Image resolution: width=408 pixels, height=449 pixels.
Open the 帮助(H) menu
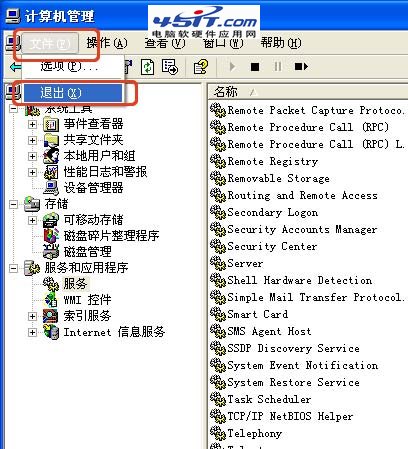click(x=281, y=43)
